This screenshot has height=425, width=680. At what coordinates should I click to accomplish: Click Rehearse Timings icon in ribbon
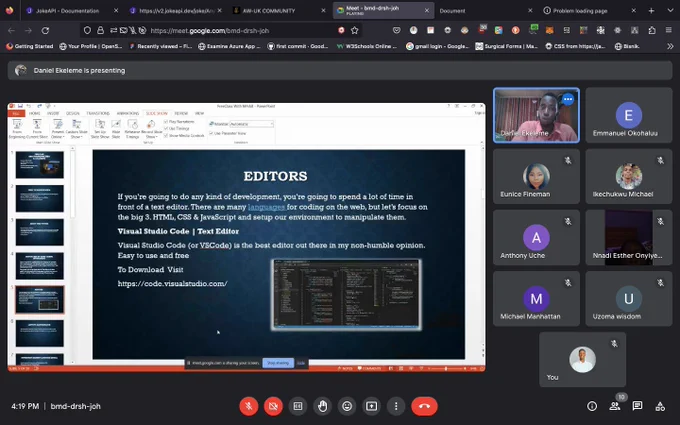(x=132, y=129)
